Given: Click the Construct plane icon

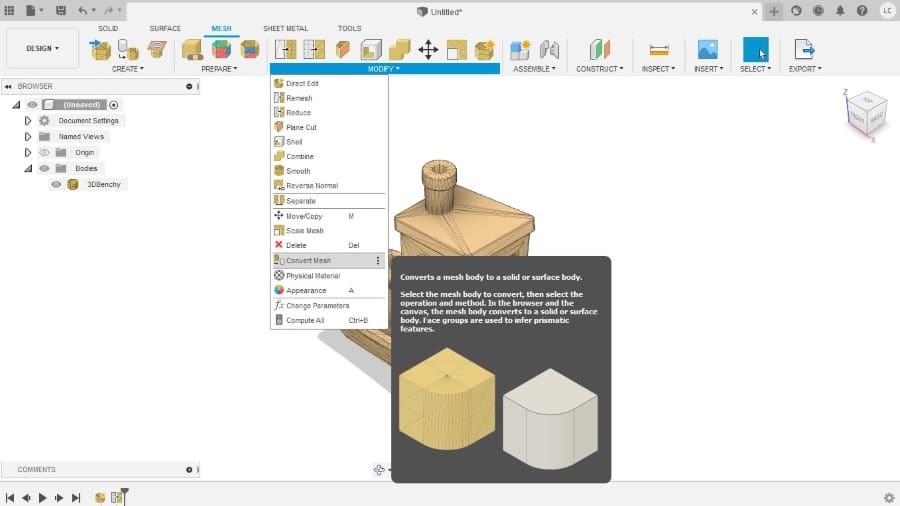Looking at the screenshot, I should coord(599,49).
